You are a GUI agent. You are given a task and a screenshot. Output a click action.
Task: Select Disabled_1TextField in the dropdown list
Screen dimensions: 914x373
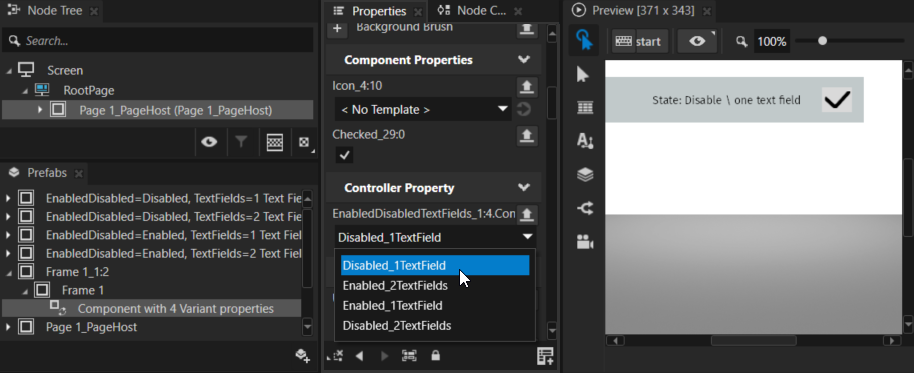[x=435, y=265]
